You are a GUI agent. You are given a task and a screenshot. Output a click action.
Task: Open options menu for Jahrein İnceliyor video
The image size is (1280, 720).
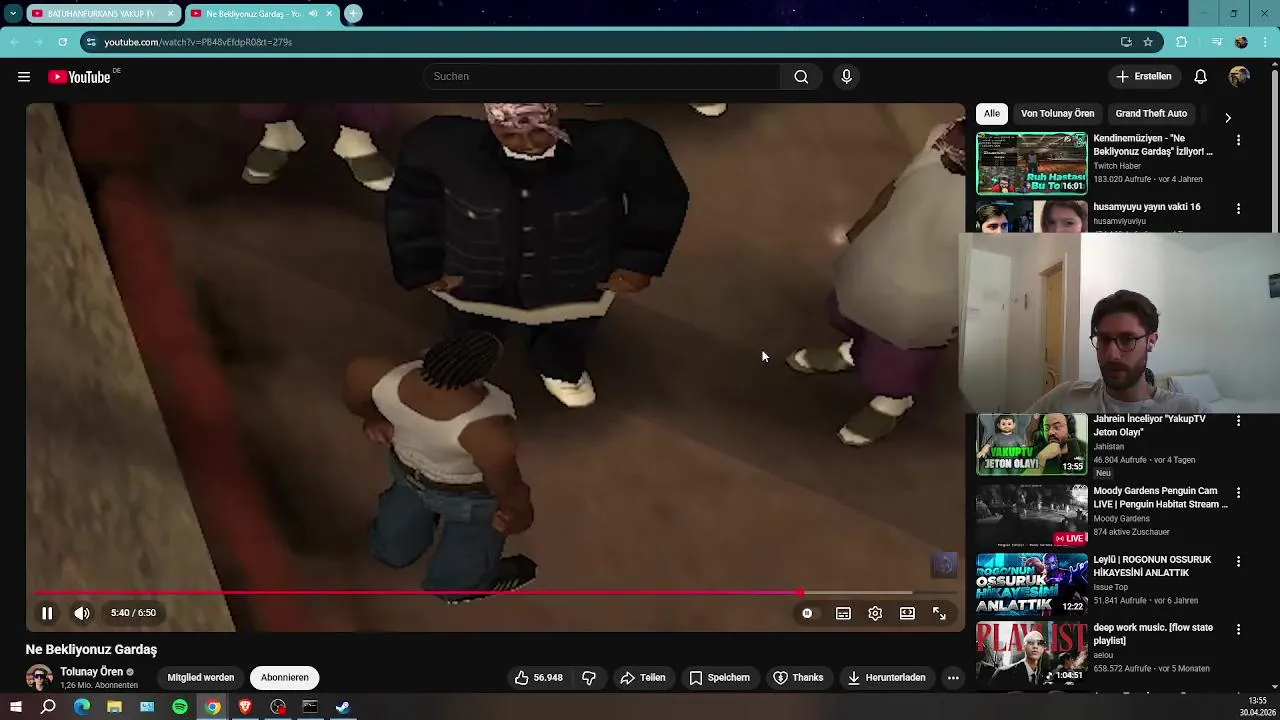click(1238, 422)
